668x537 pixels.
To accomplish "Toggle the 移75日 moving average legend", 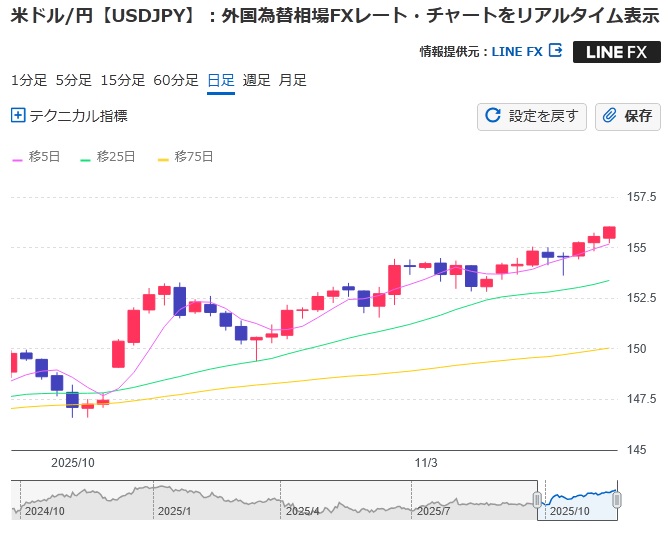I will tap(193, 157).
